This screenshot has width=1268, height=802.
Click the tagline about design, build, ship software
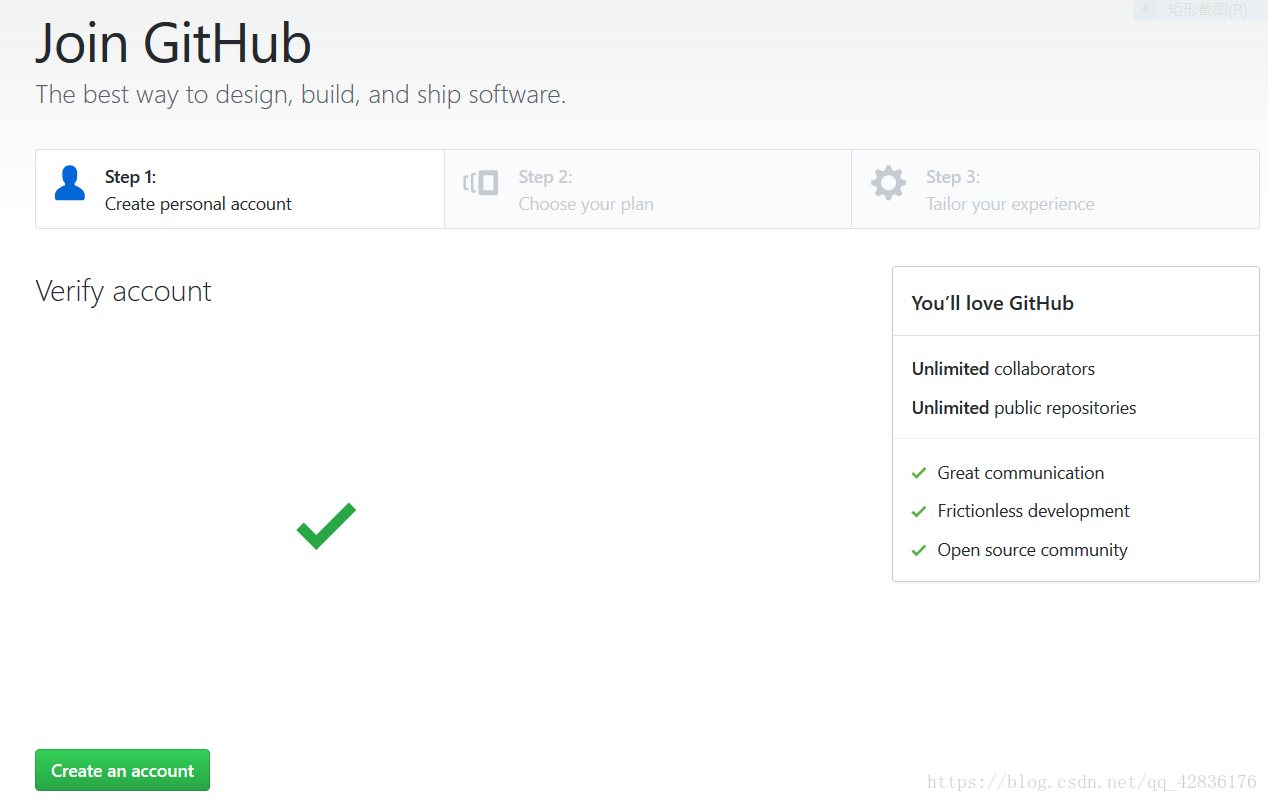(x=301, y=95)
